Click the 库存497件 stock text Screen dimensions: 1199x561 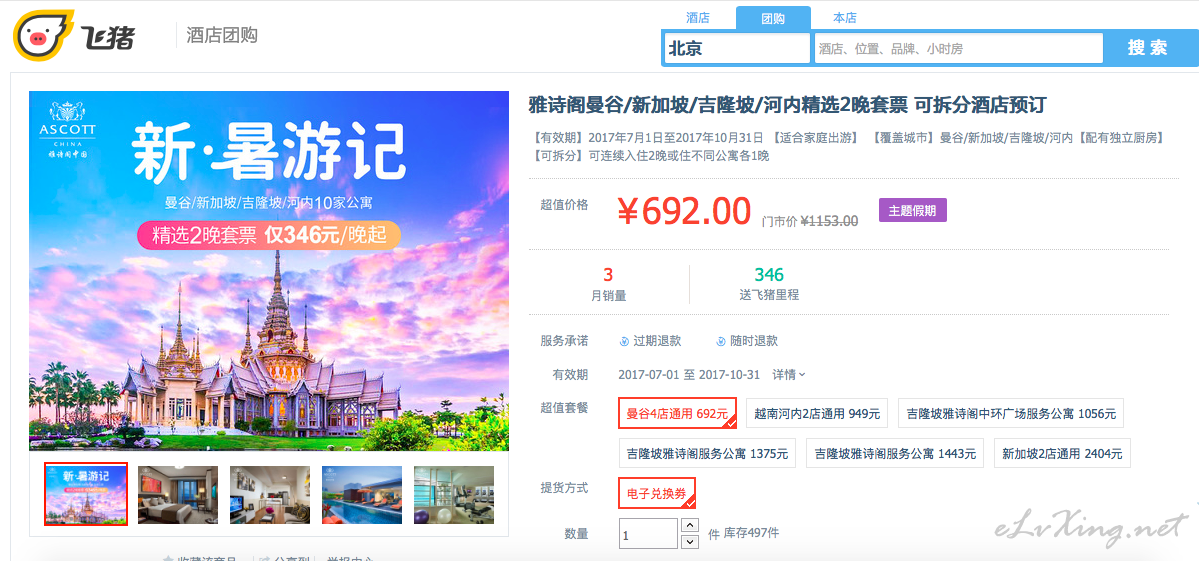752,533
